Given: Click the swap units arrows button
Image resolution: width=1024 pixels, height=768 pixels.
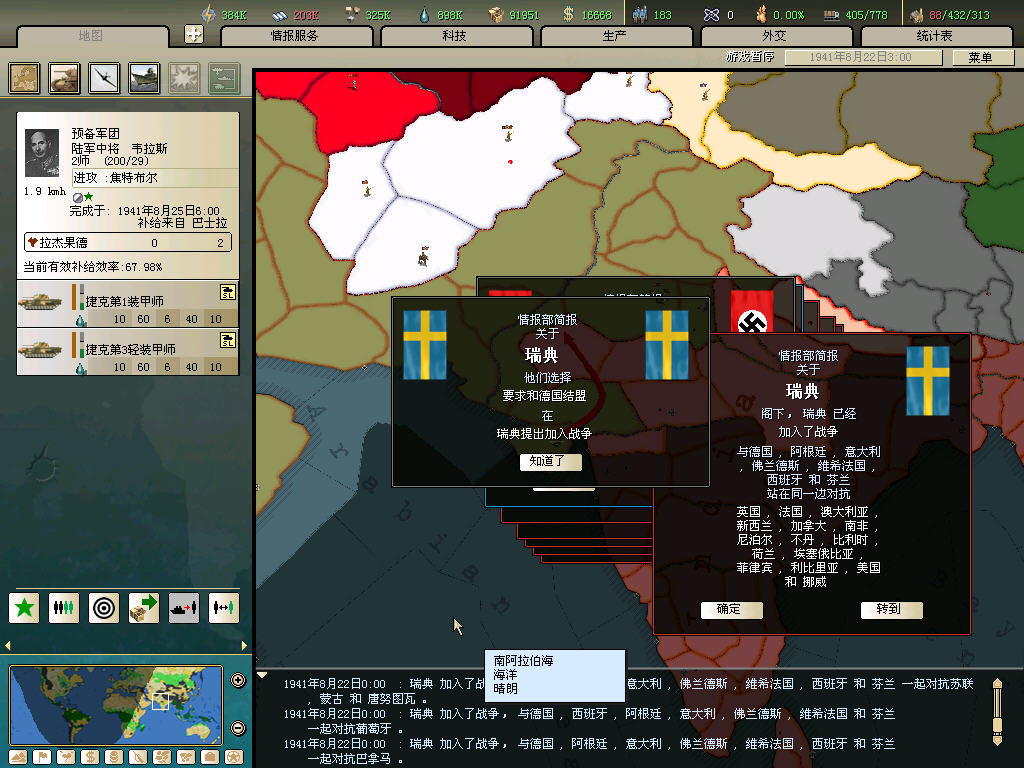Looking at the screenshot, I should pos(223,608).
